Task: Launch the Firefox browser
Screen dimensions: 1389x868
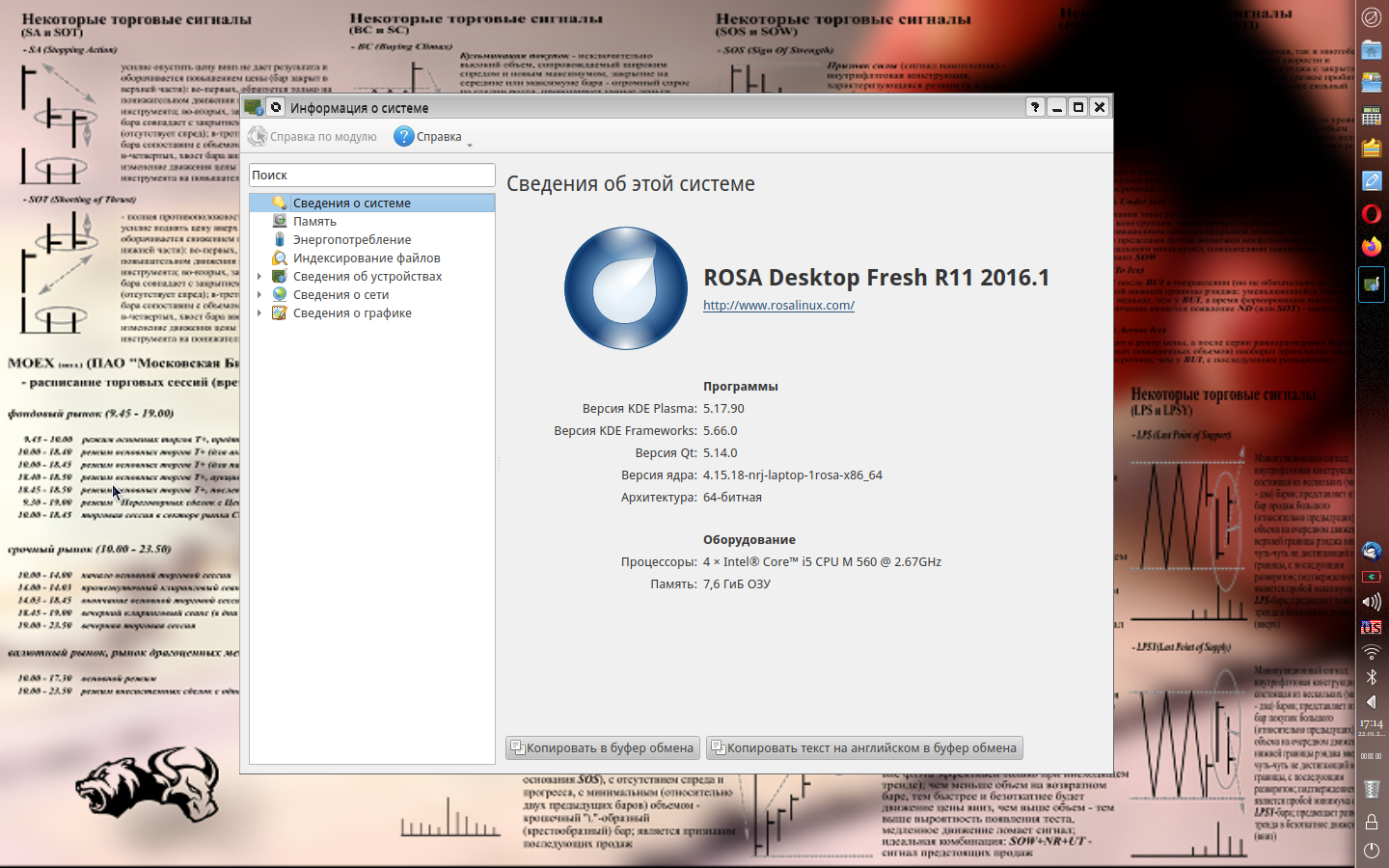Action: (1371, 247)
